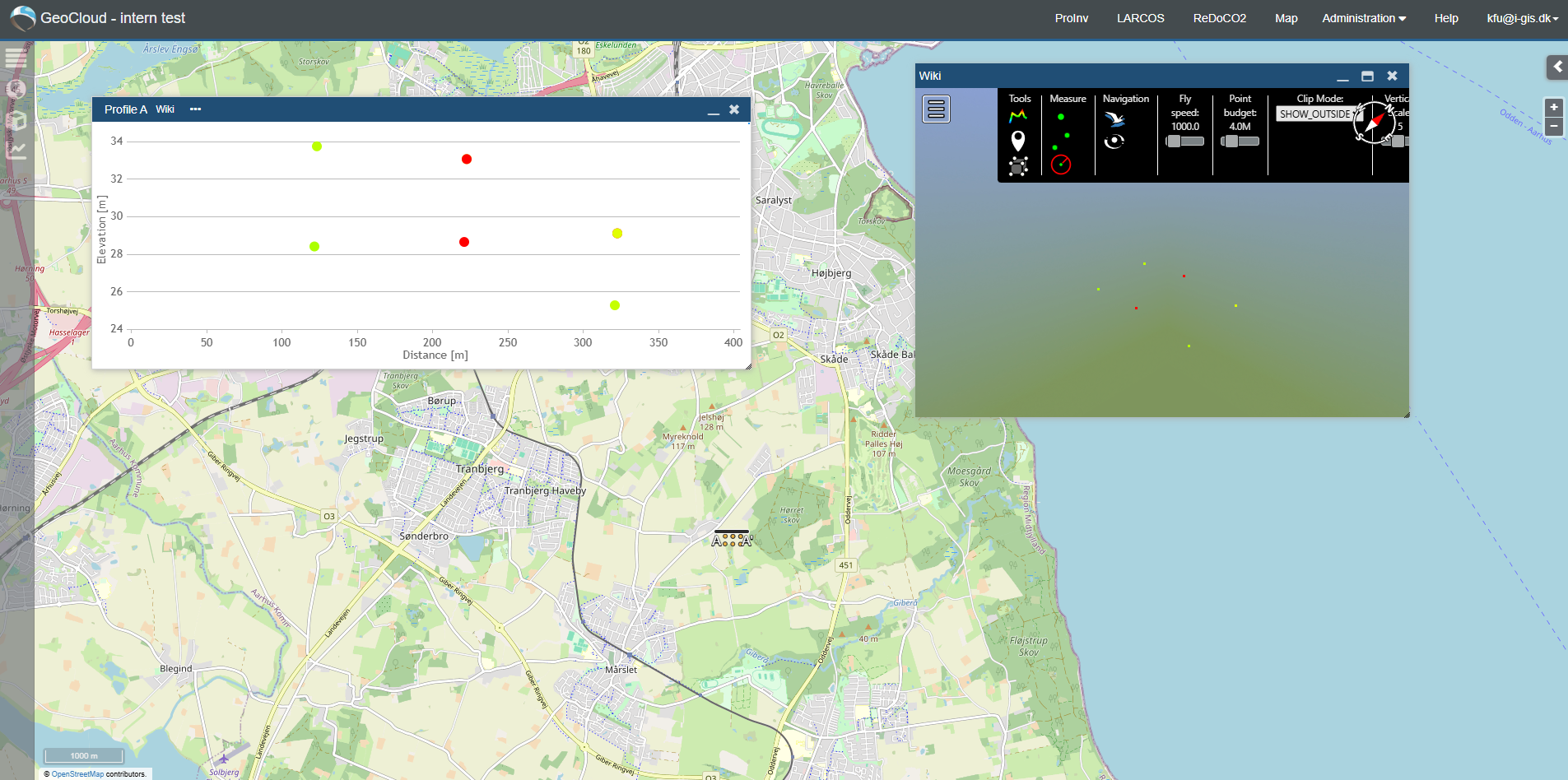Open the LARCOS menu item
Viewport: 1568px width, 780px height.
(x=1140, y=18)
